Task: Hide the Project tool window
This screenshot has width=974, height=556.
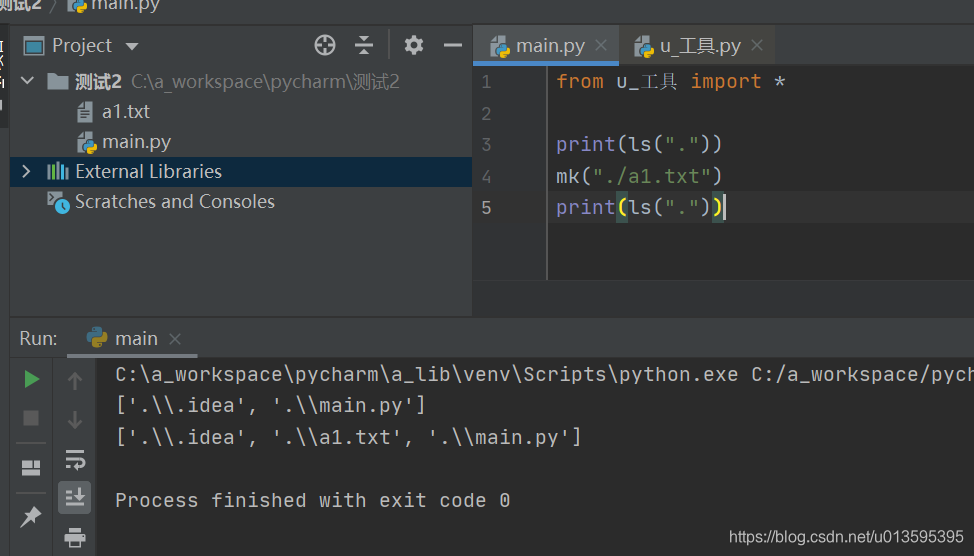Action: coord(453,45)
